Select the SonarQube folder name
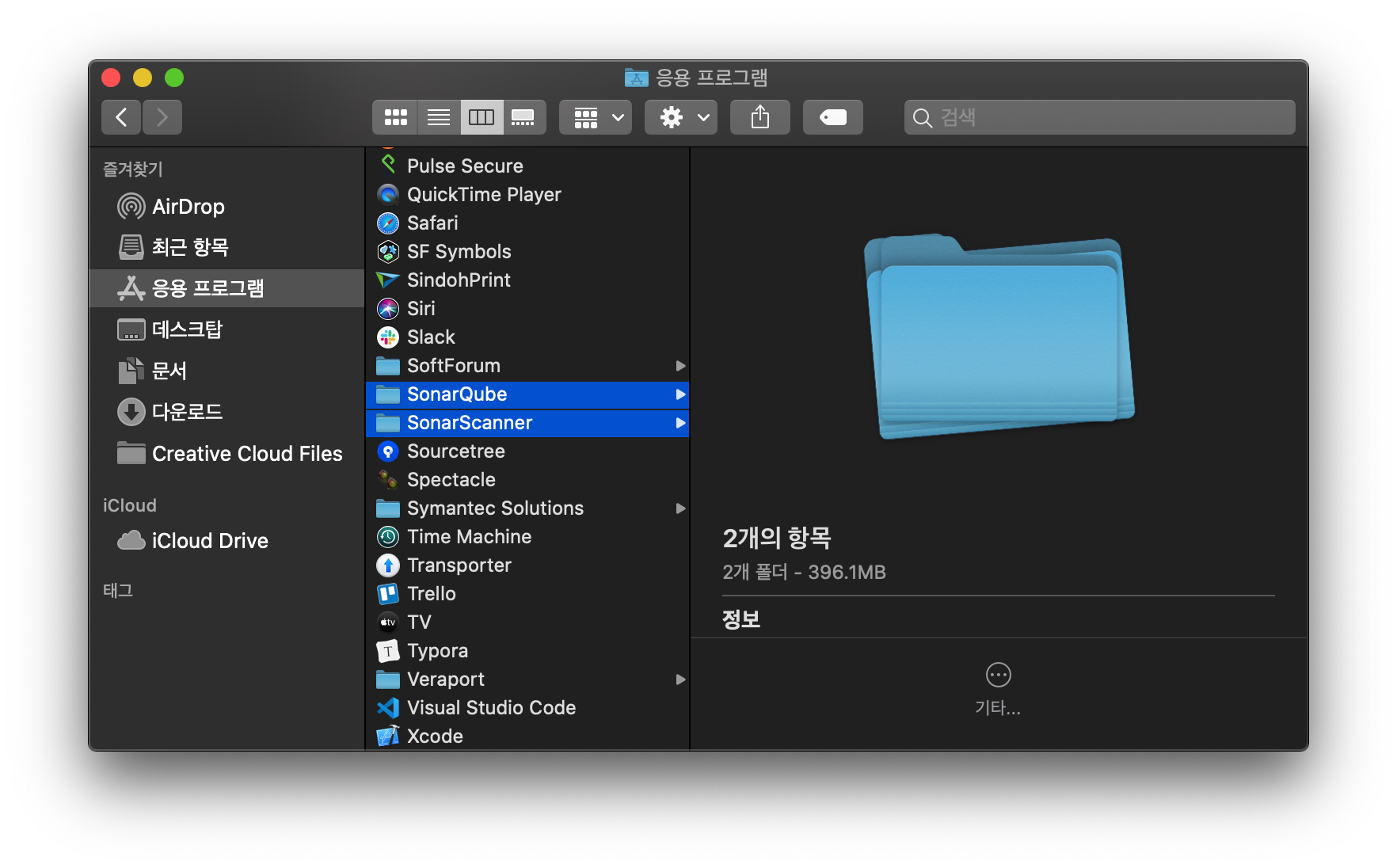 click(x=457, y=394)
